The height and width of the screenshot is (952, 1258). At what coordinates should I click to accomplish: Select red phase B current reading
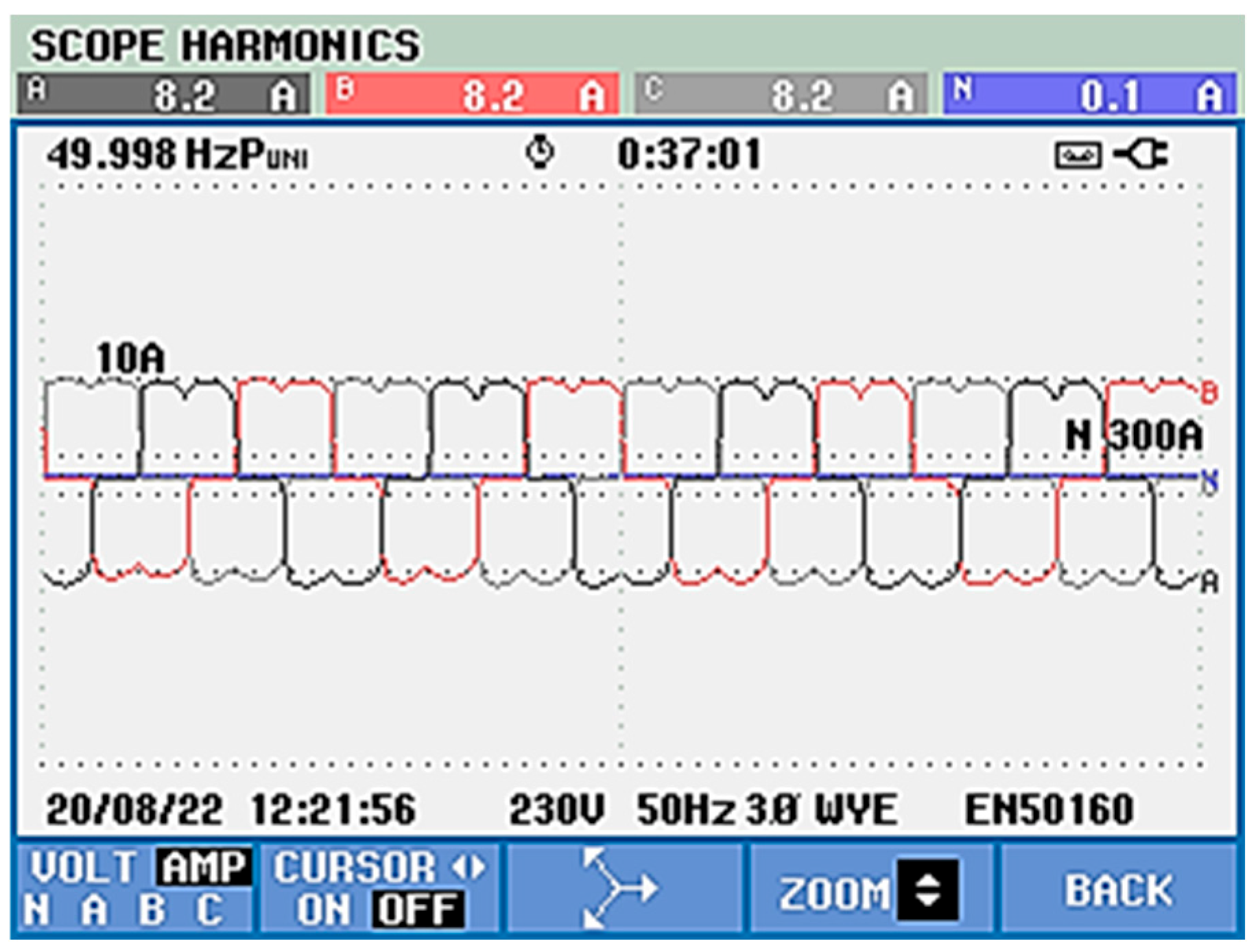[x=472, y=94]
